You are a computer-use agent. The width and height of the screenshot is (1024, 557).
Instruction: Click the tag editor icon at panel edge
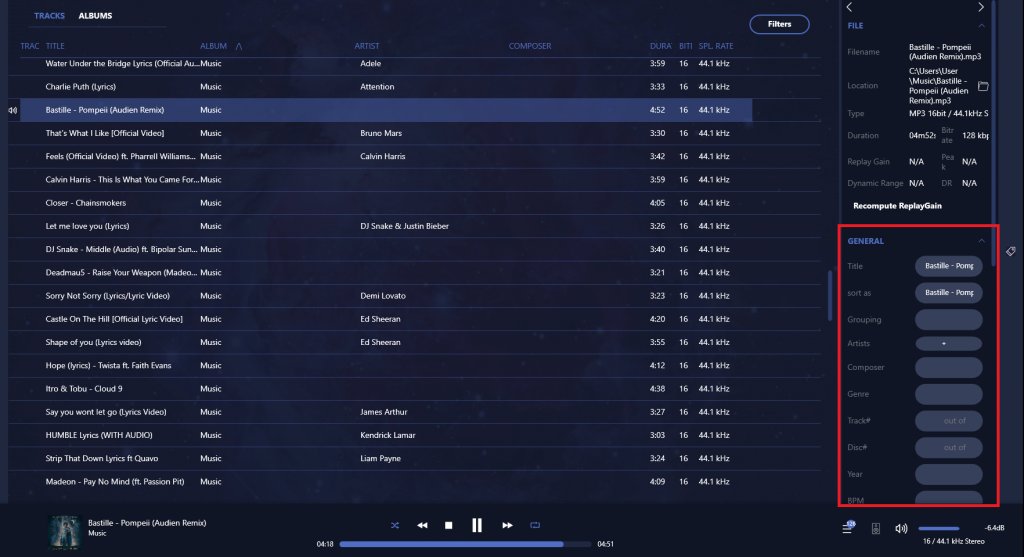(1010, 251)
